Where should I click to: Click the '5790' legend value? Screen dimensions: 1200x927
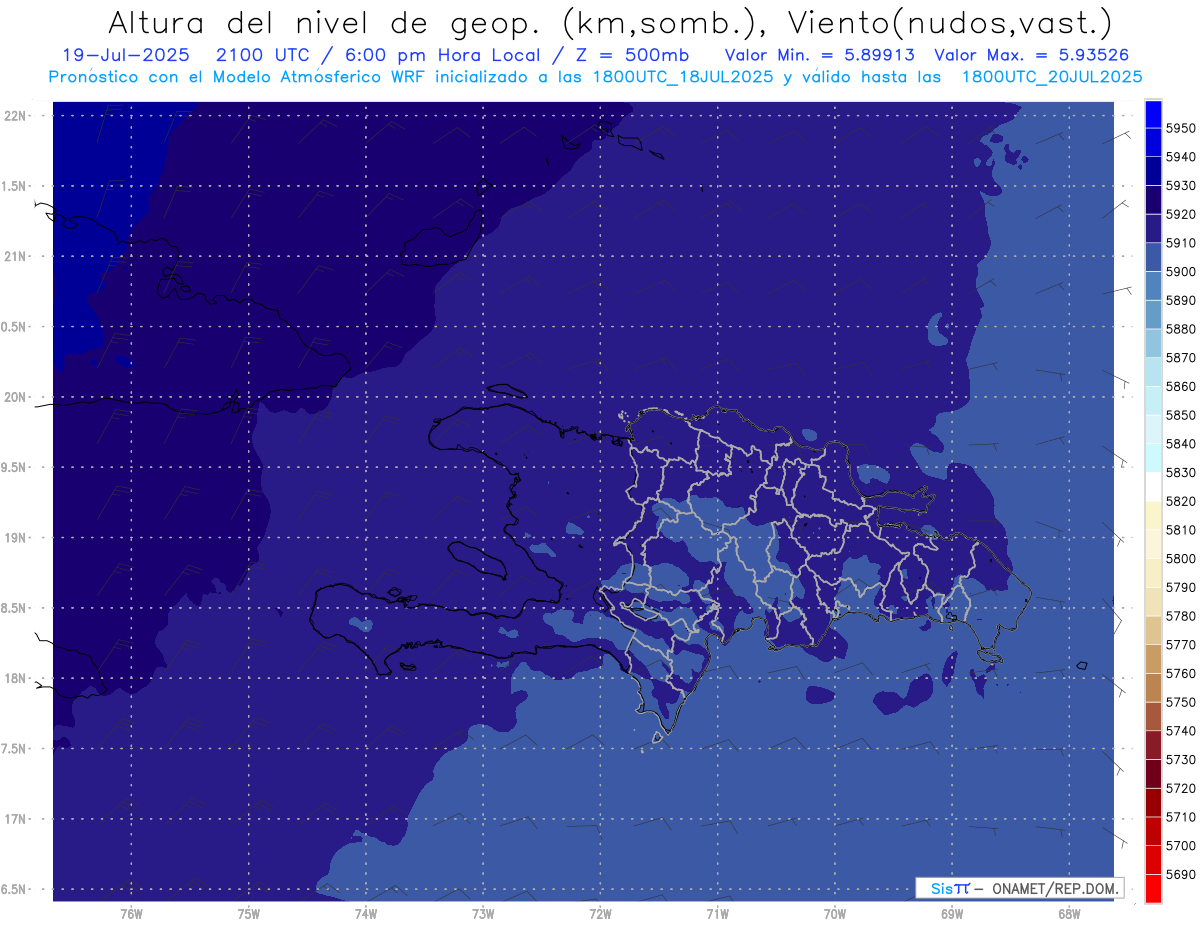(1181, 587)
